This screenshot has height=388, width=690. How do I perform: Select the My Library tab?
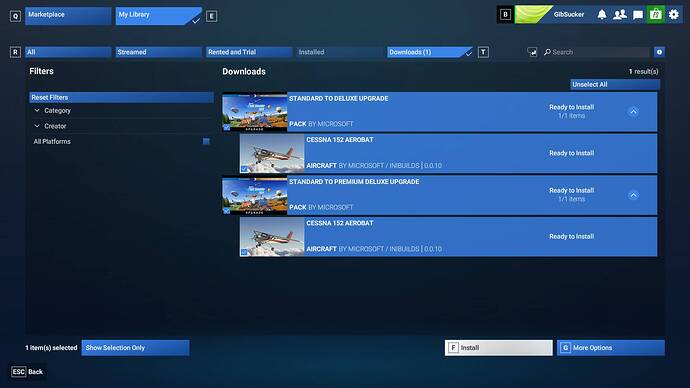click(159, 16)
